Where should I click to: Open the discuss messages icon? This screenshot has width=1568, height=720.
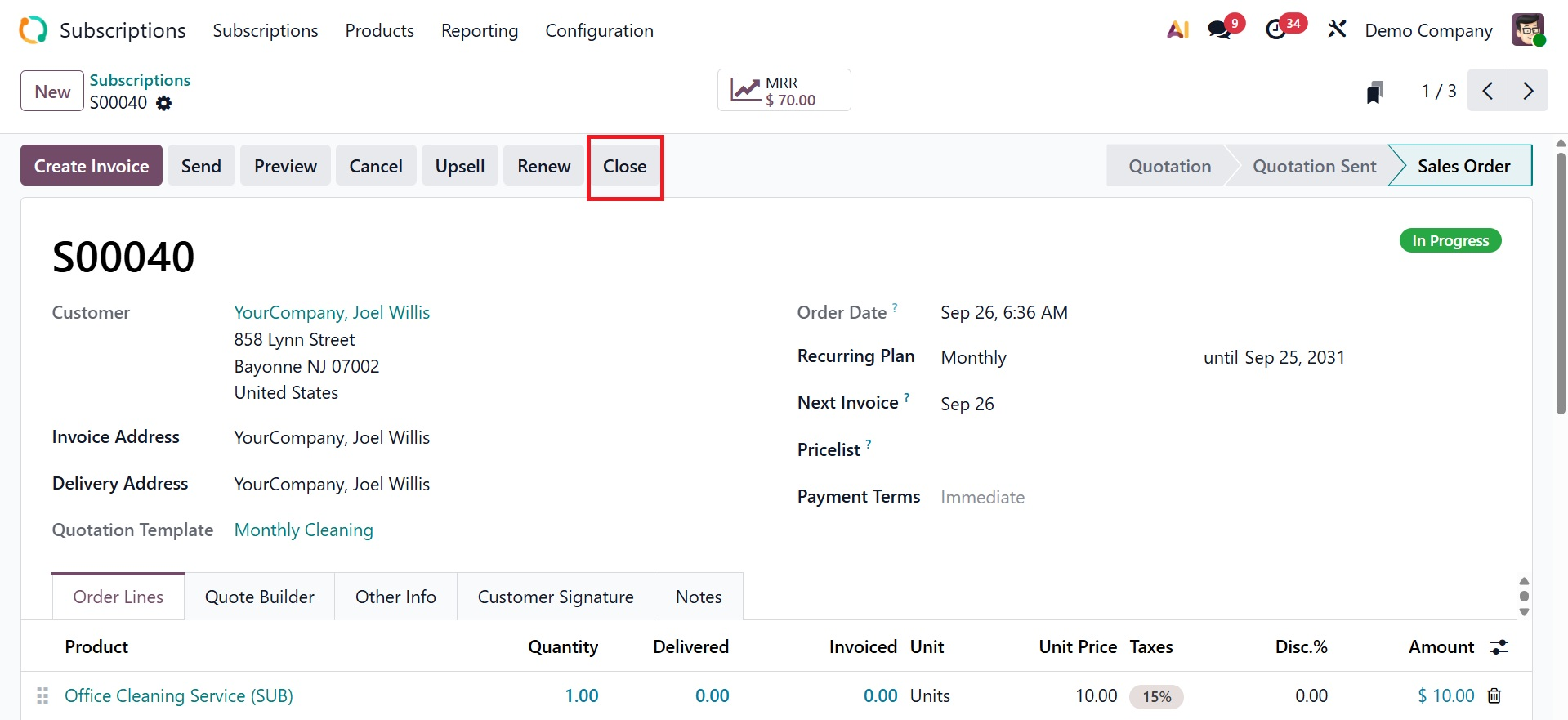click(x=1220, y=30)
